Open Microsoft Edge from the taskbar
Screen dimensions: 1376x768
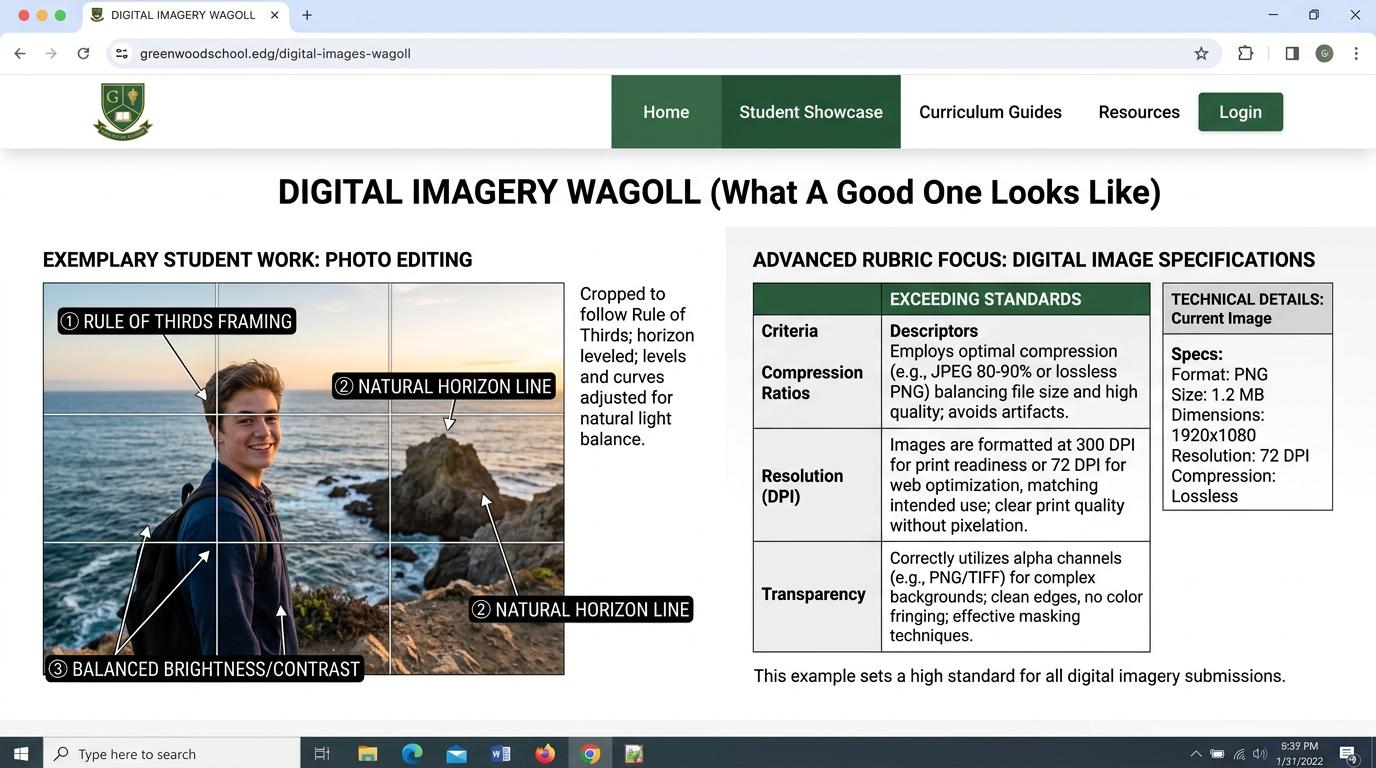[x=412, y=754]
